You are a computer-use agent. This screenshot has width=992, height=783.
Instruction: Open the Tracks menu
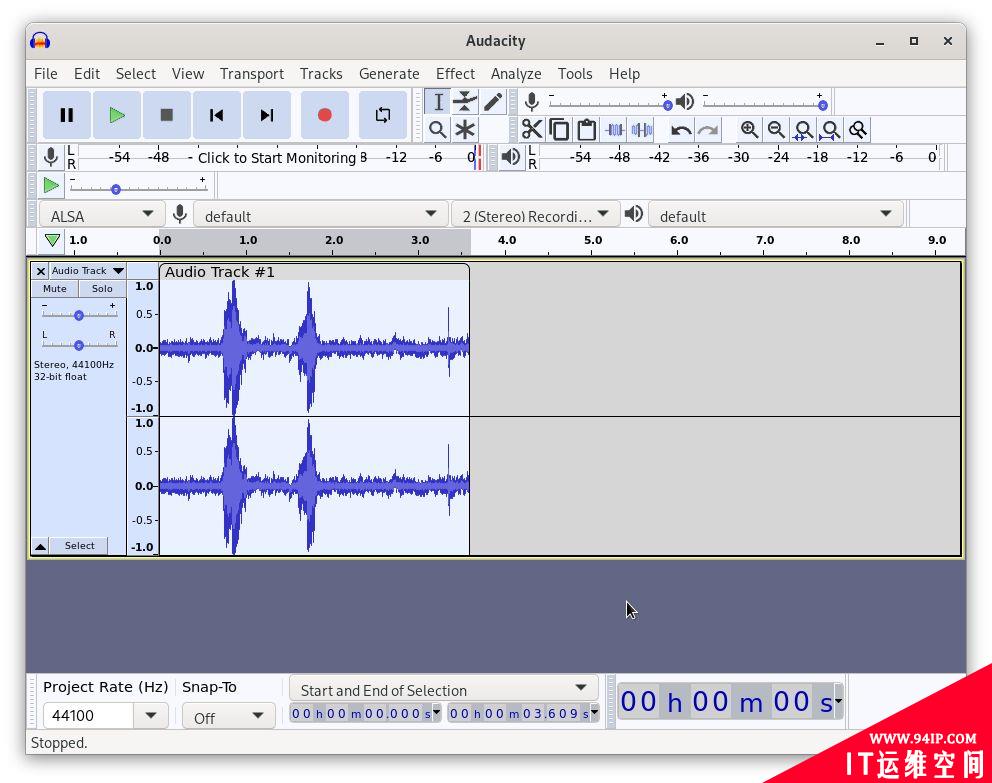pos(321,73)
